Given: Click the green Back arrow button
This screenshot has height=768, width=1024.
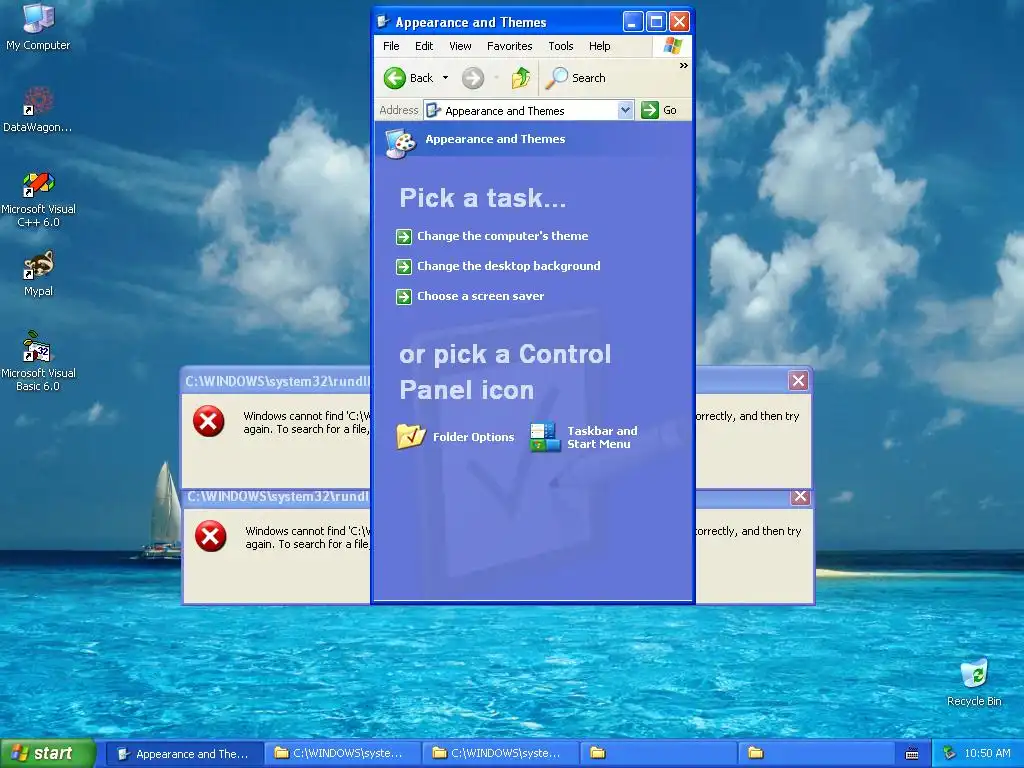Looking at the screenshot, I should [x=394, y=78].
